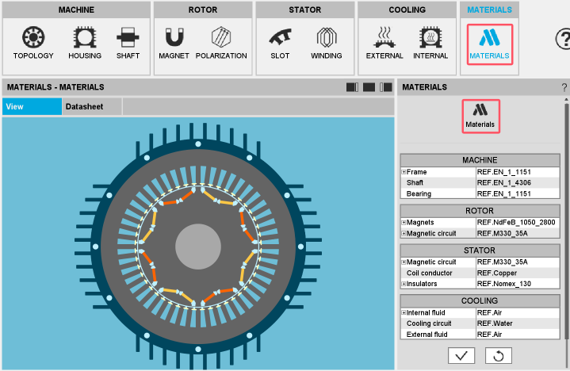This screenshot has height=371, width=570.
Task: Click the light gray shaft circle in motor view
Action: coord(198,246)
